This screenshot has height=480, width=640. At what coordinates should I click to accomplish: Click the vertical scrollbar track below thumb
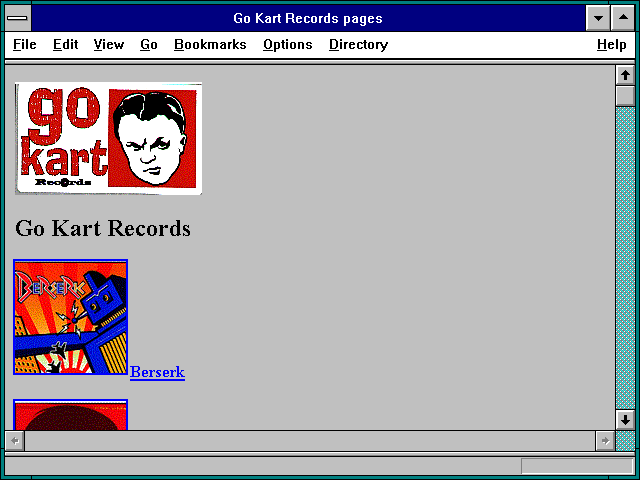[x=625, y=258]
